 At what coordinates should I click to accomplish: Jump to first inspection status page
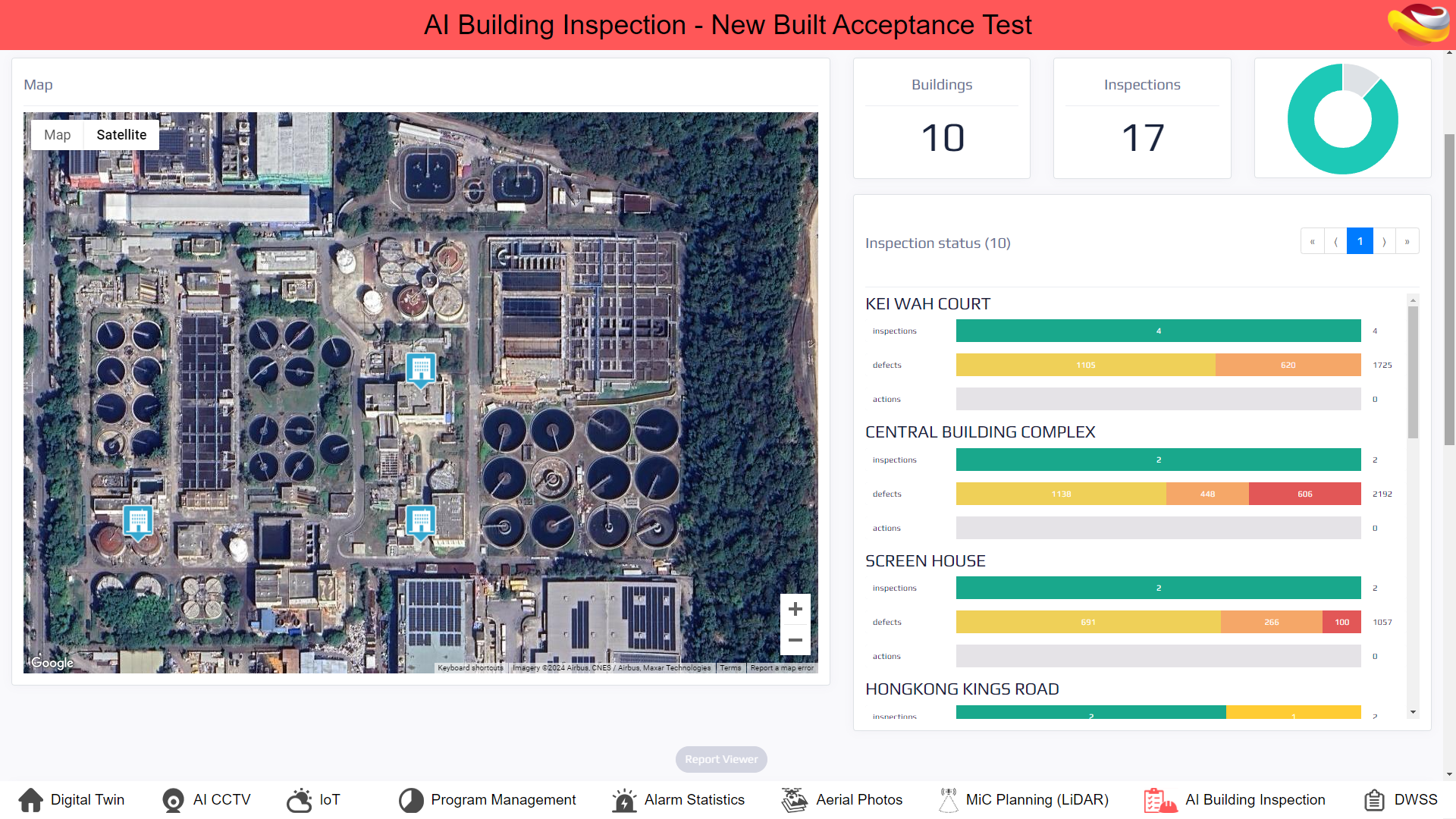click(1312, 241)
